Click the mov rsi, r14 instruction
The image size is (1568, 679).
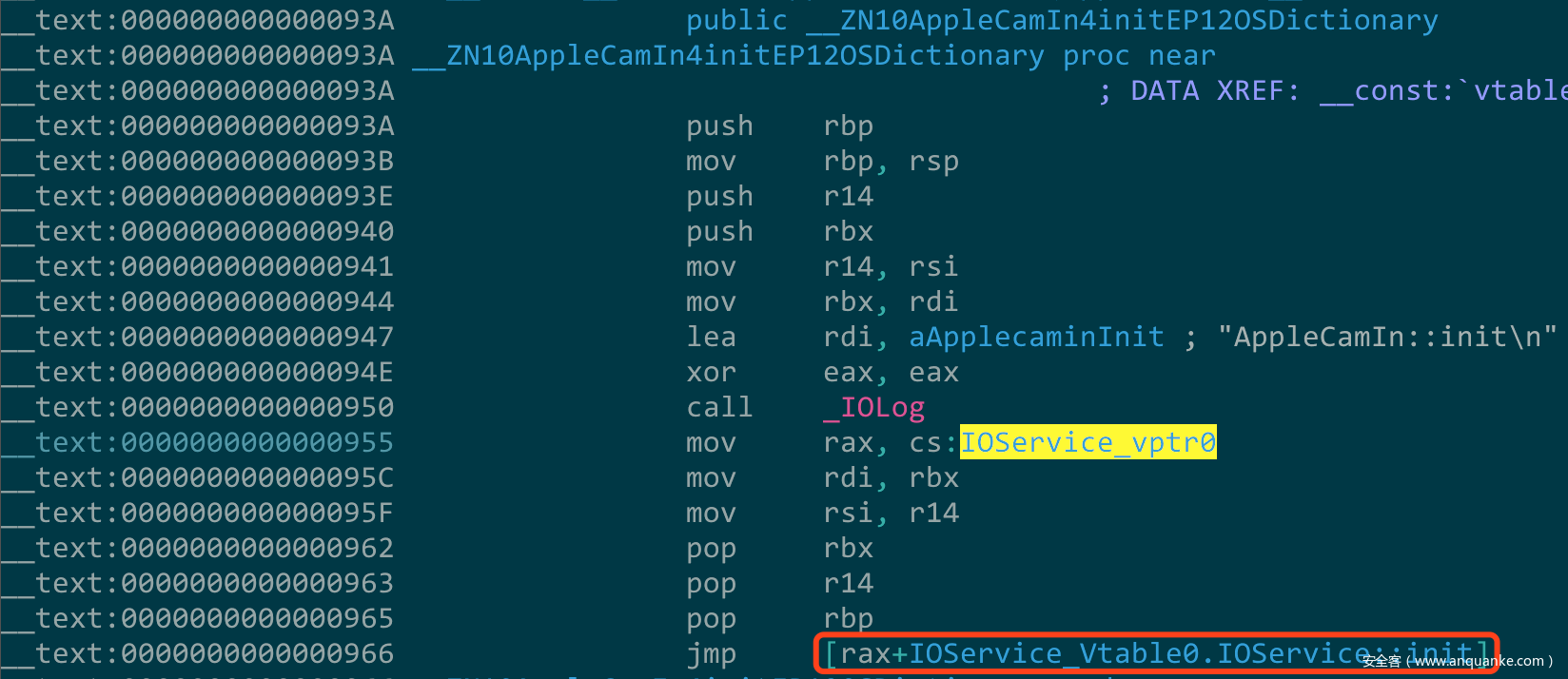tap(822, 513)
